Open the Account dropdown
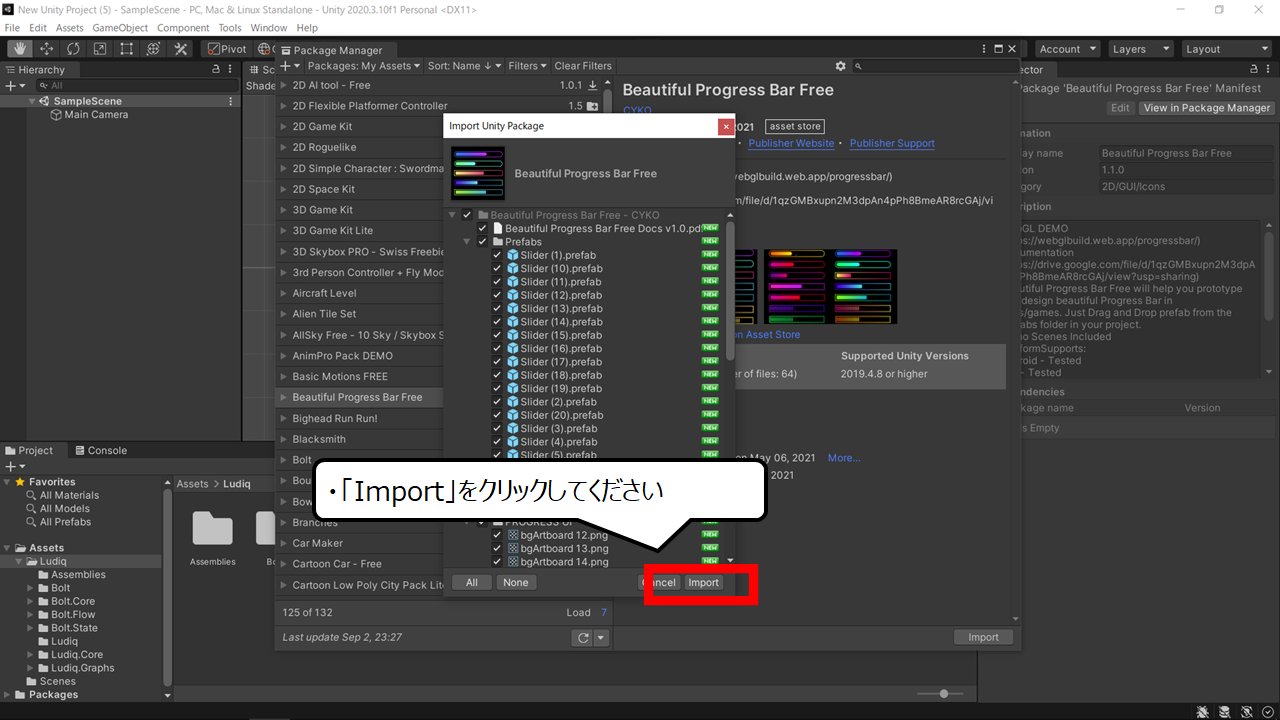 pos(1066,49)
